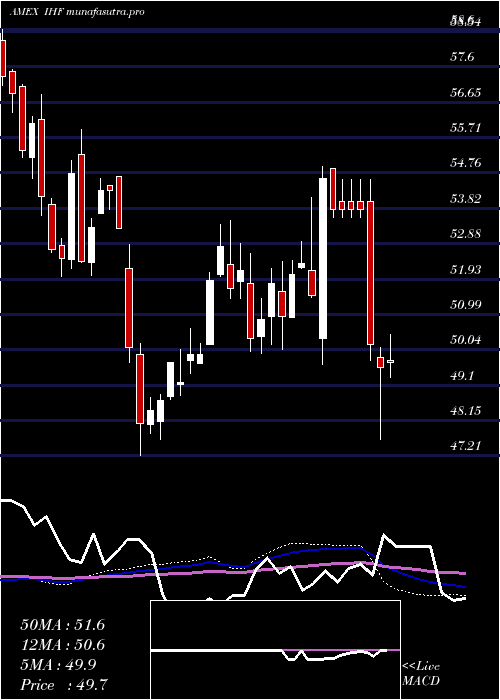Click the 51.93 price axis label
Image resolution: width=500 pixels, height=700 pixels.
465,269
